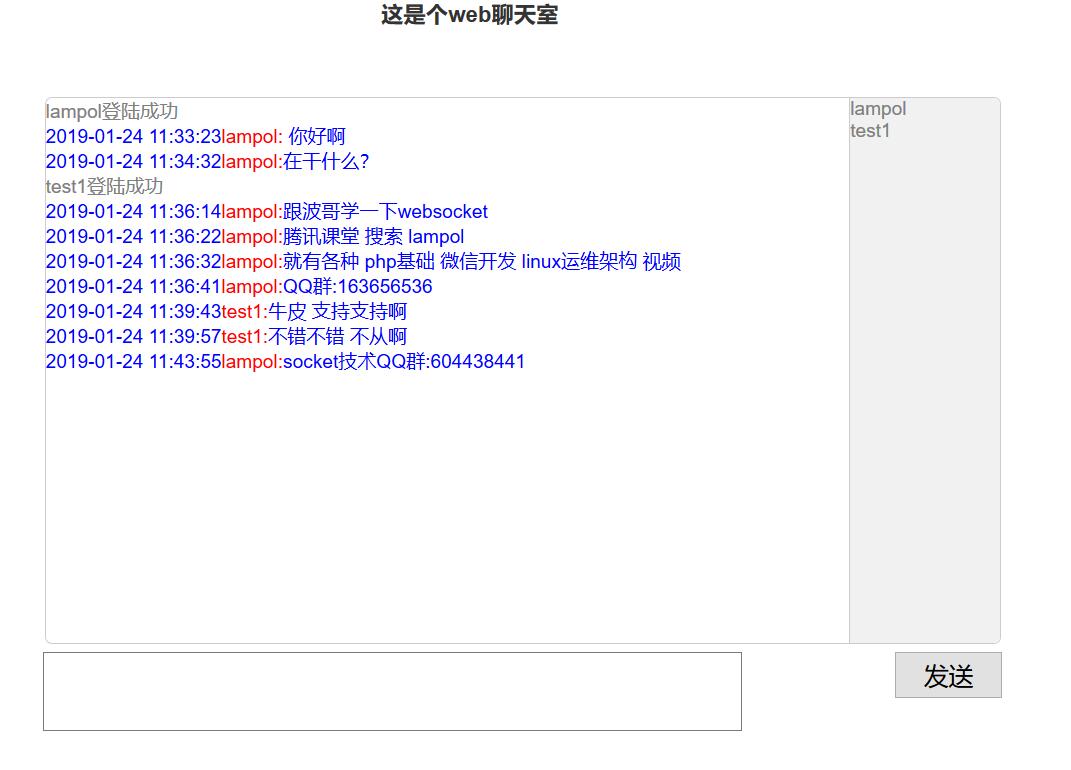Click the socket技术QQ群:604438441 message text
The image size is (1071, 770).
click(403, 362)
